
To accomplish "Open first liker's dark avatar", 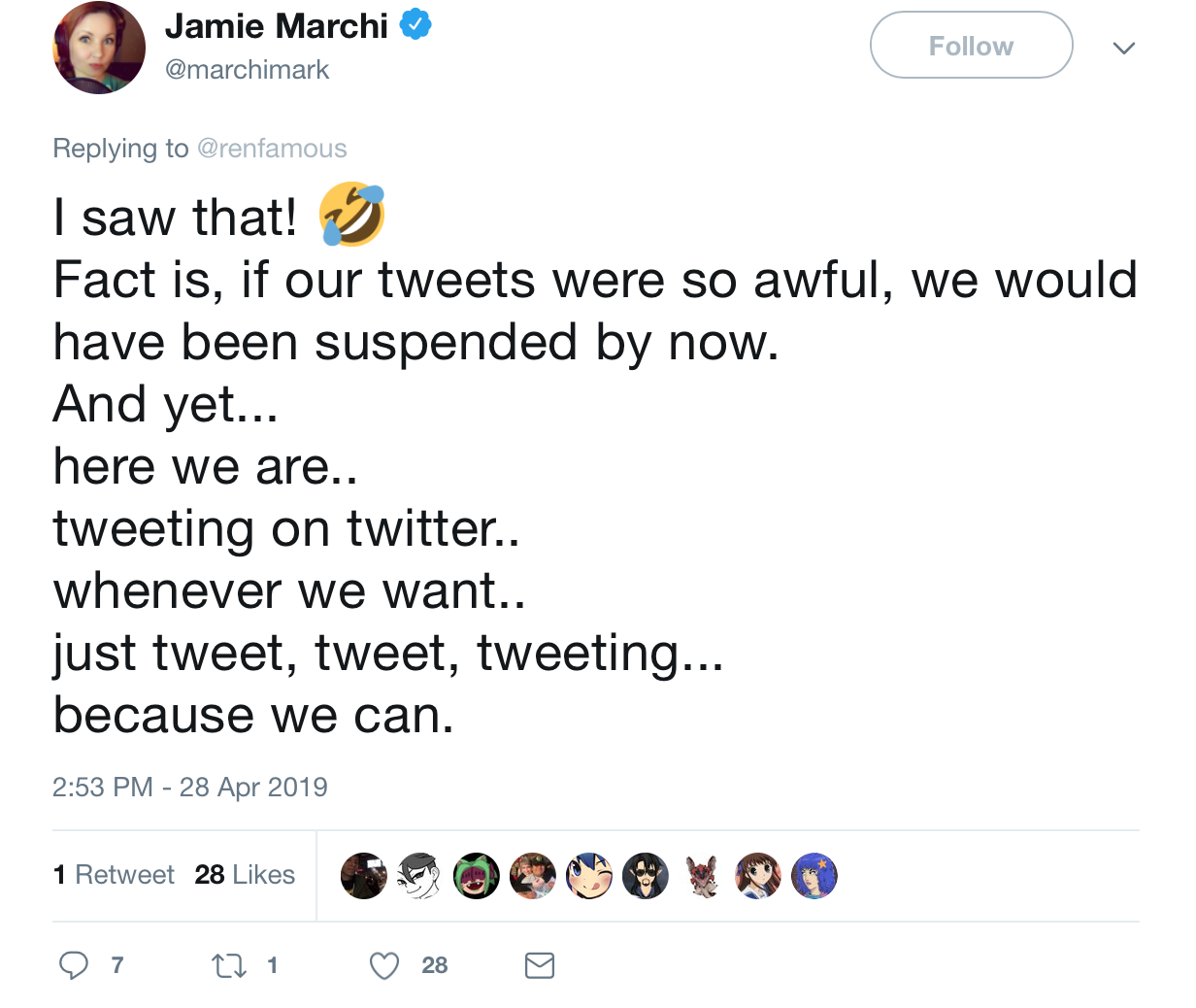I will click(x=364, y=876).
